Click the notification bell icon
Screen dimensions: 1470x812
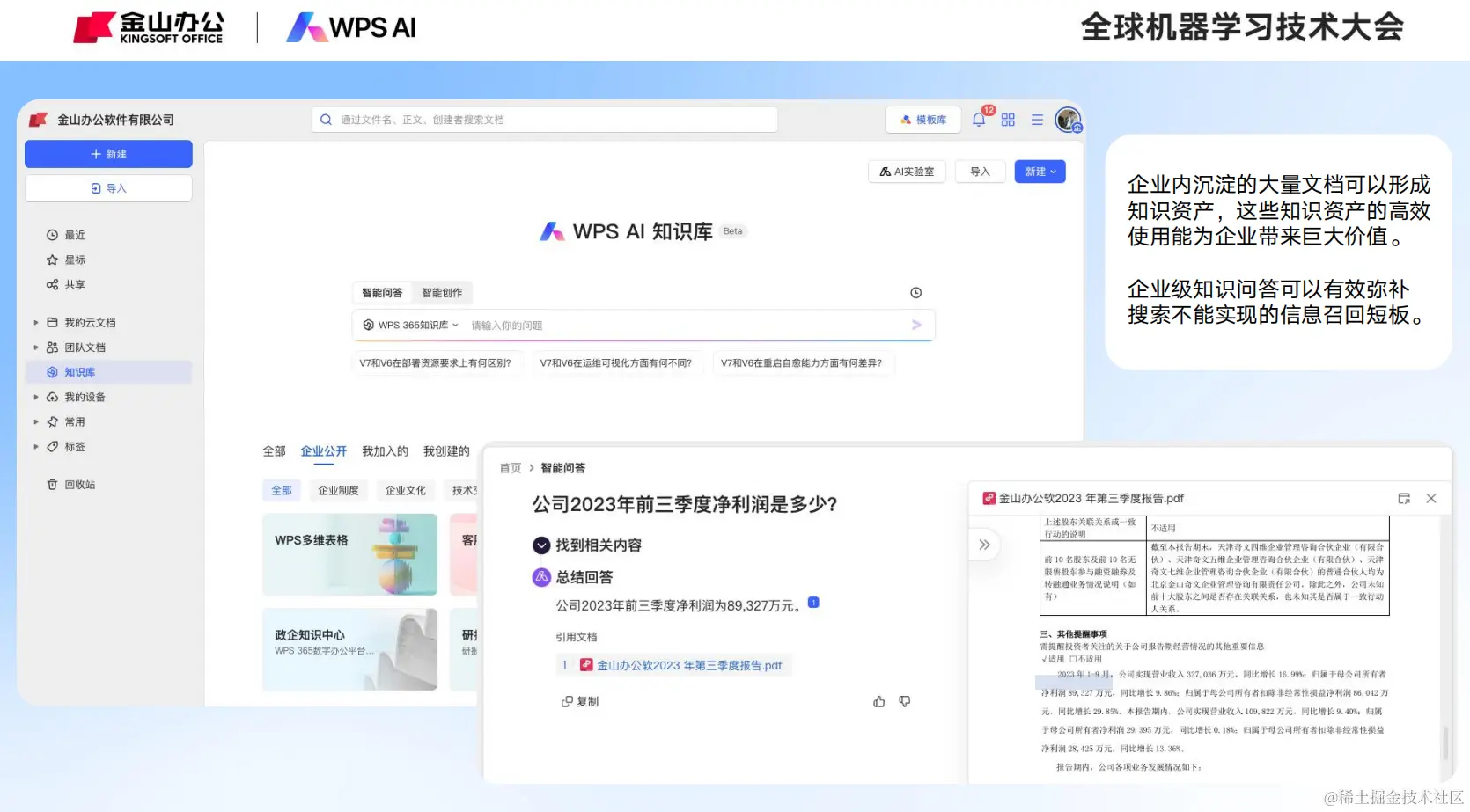click(979, 120)
